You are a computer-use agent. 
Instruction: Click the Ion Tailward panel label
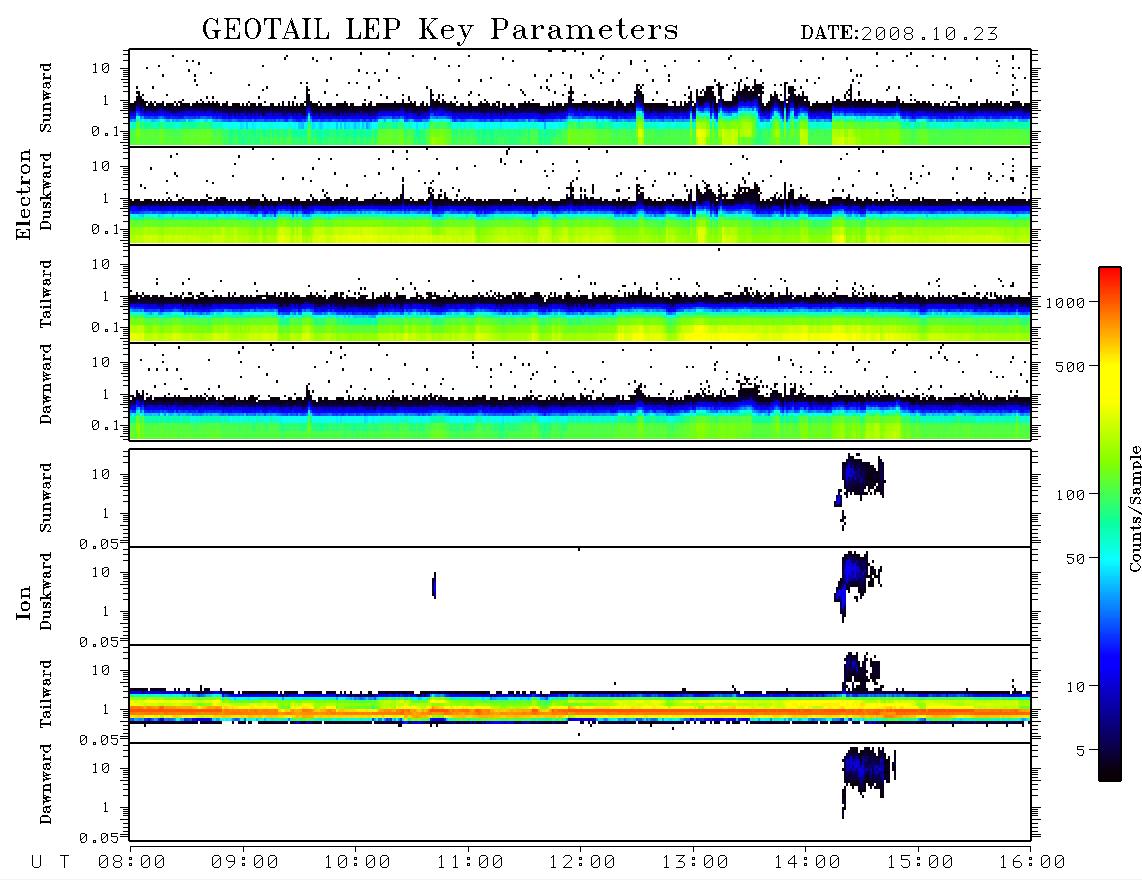click(x=46, y=694)
